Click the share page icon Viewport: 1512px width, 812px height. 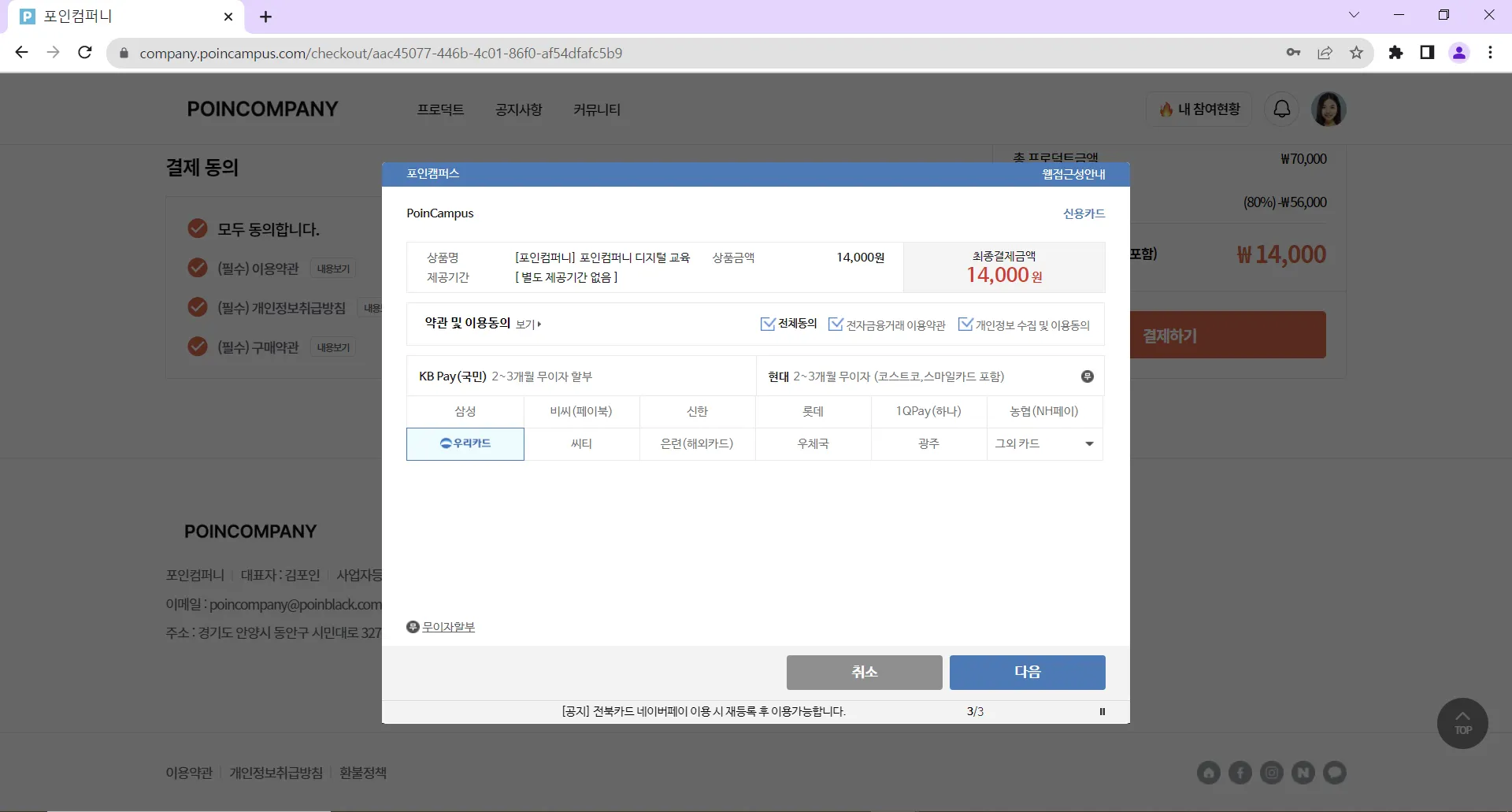1325,53
